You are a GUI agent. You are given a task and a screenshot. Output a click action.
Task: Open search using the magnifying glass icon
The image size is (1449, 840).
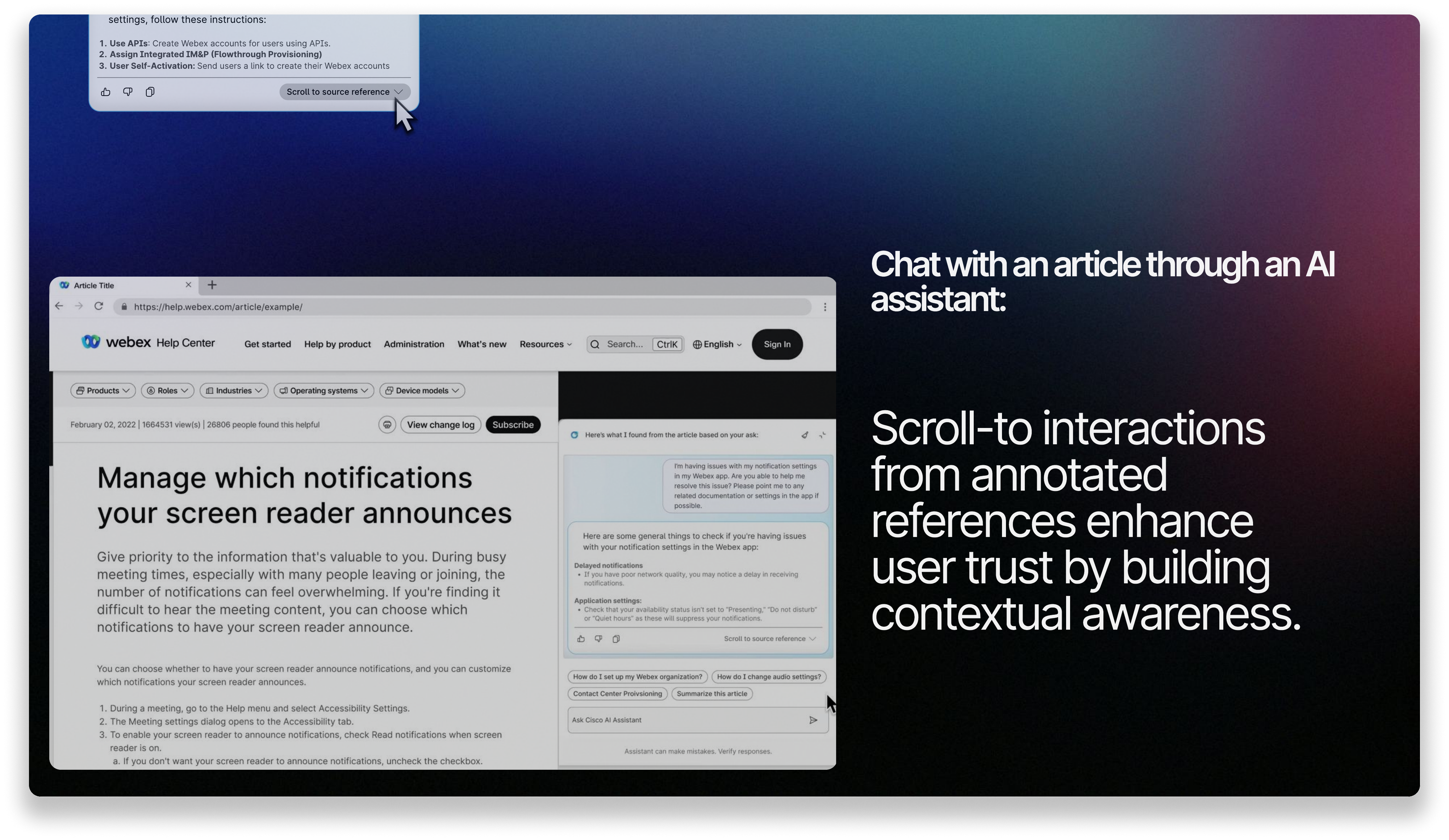tap(595, 344)
